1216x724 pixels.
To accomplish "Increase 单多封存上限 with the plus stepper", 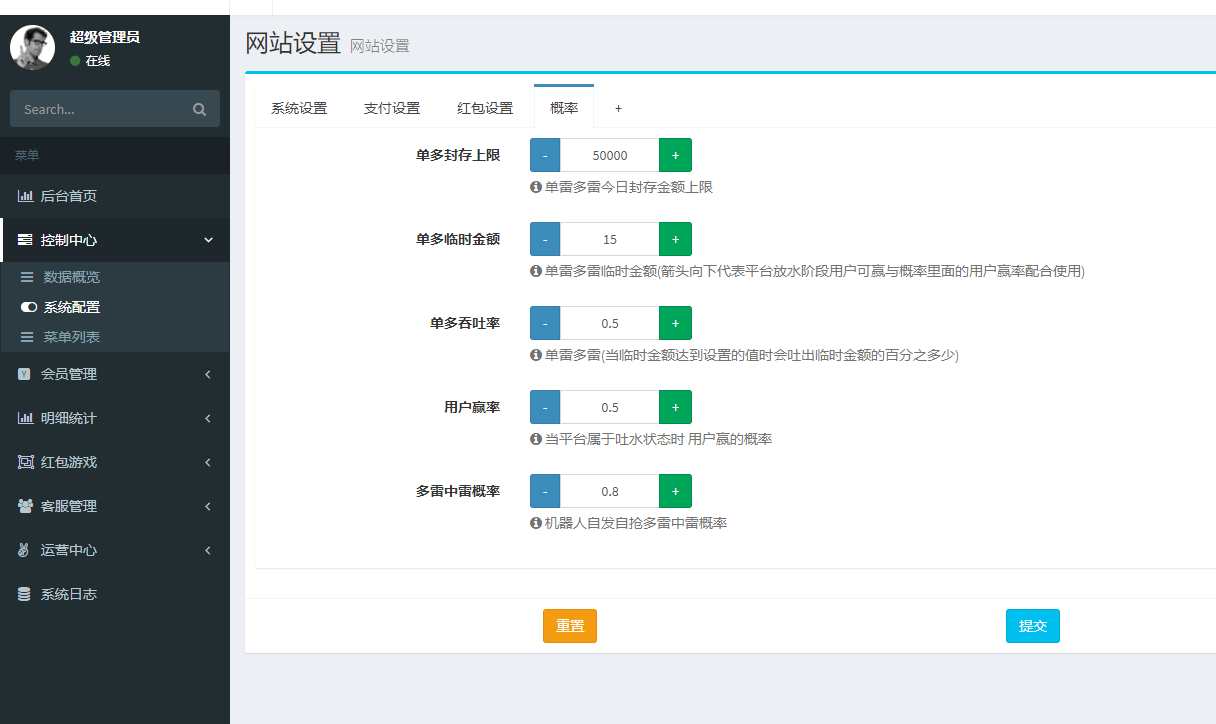I will coord(675,155).
